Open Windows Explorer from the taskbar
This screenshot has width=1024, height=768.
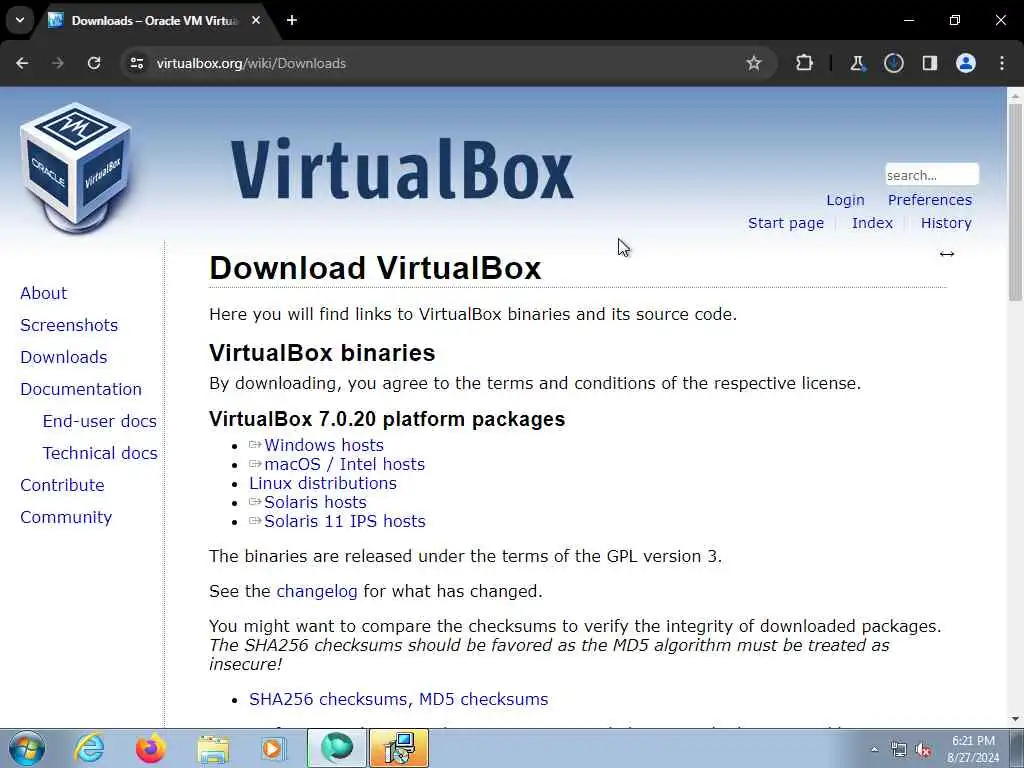click(x=213, y=748)
